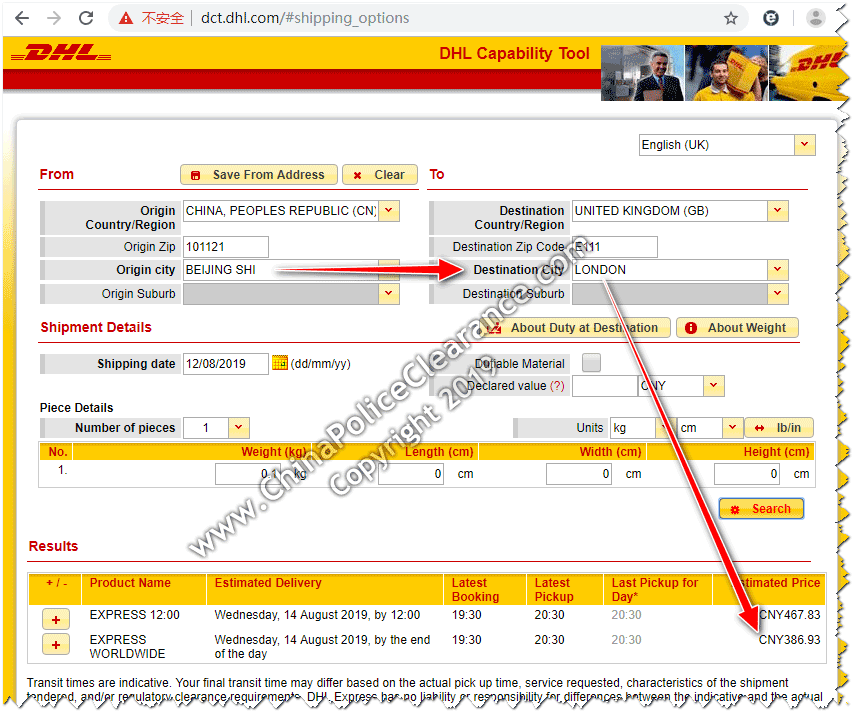Click the DHL plane banner photo
This screenshot has height=718, width=859.
click(x=808, y=73)
